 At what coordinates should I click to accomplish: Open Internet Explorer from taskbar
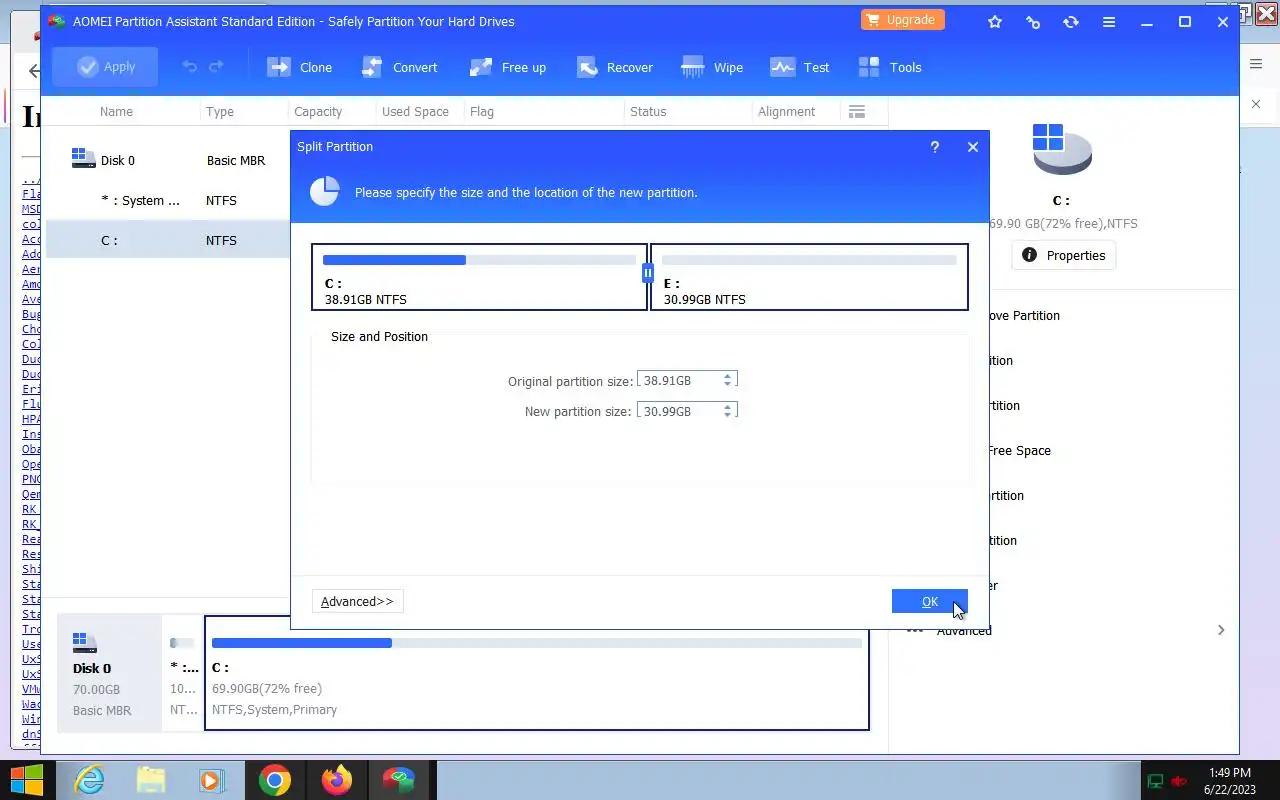(89, 780)
